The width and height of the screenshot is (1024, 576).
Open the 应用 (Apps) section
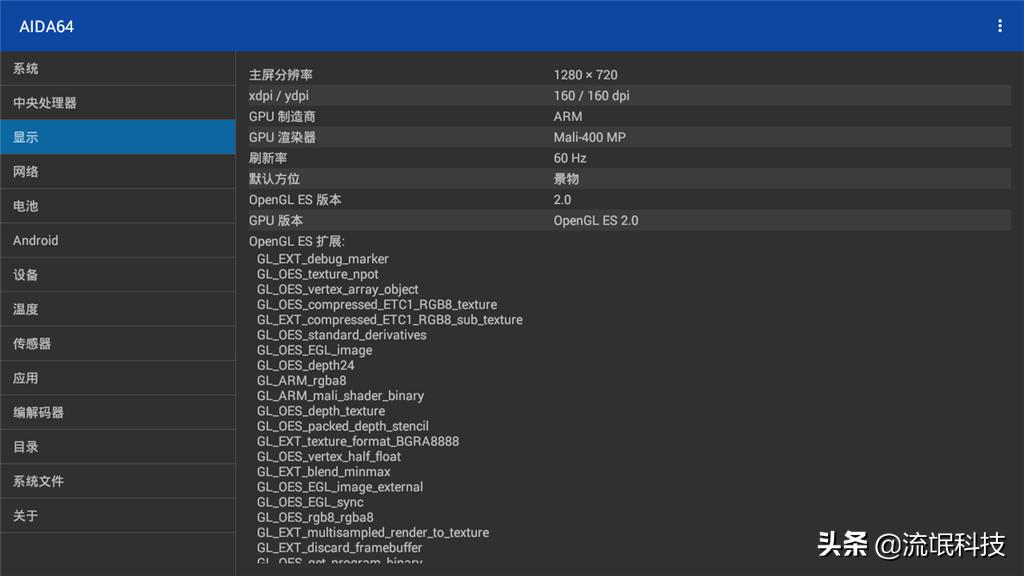[x=118, y=378]
